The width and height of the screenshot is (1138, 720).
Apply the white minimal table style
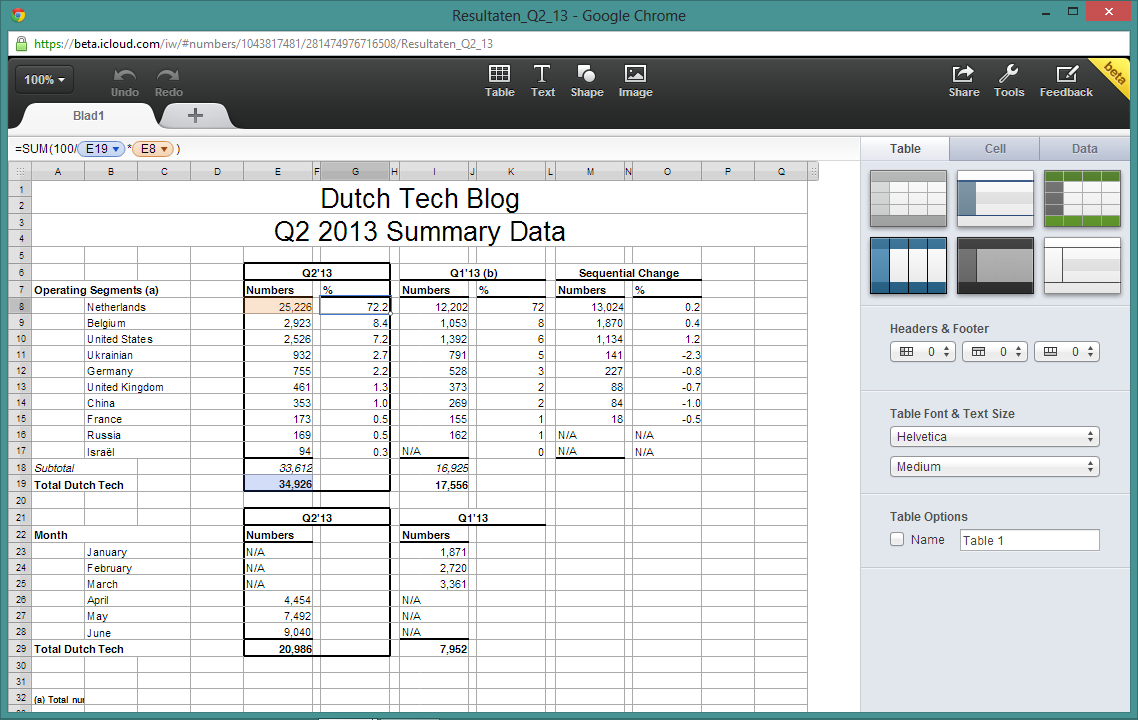click(x=1082, y=266)
